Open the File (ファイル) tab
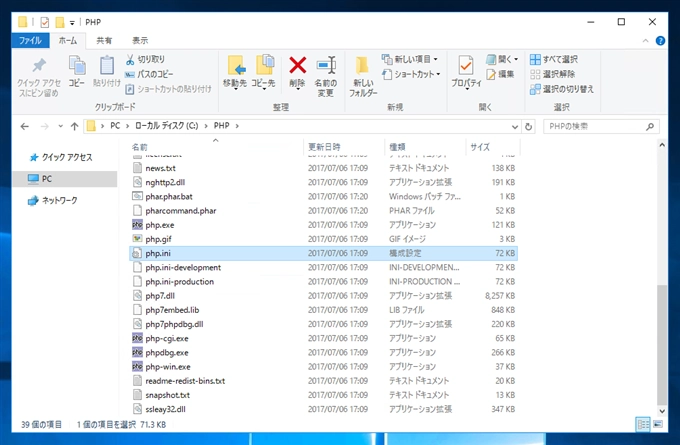The image size is (680, 445). click(30, 40)
